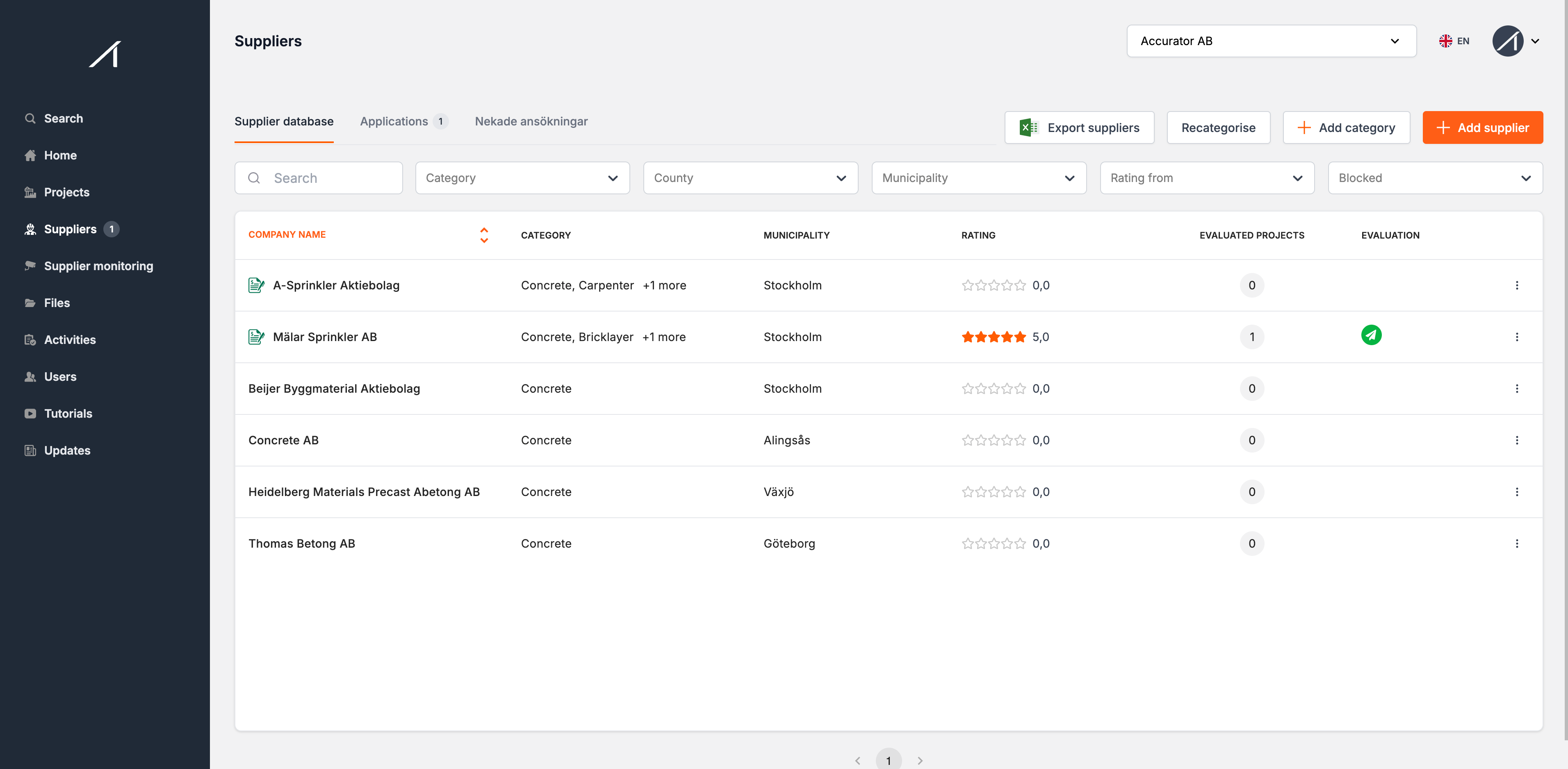
Task: Click the Updates newspaper icon
Action: (x=30, y=450)
